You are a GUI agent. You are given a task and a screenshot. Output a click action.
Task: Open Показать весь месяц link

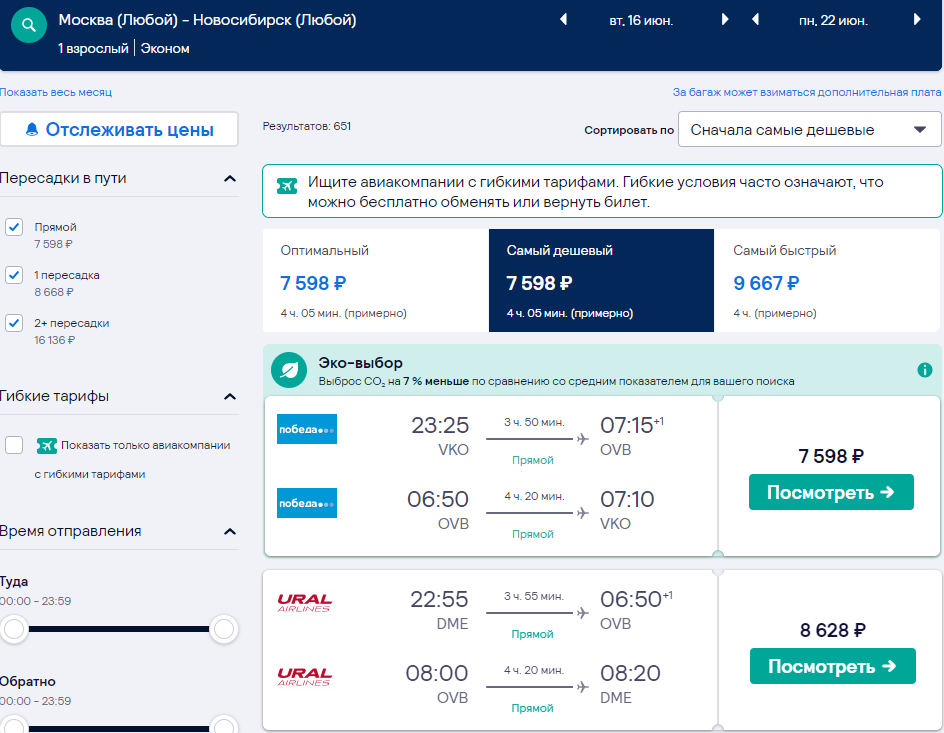(56, 92)
